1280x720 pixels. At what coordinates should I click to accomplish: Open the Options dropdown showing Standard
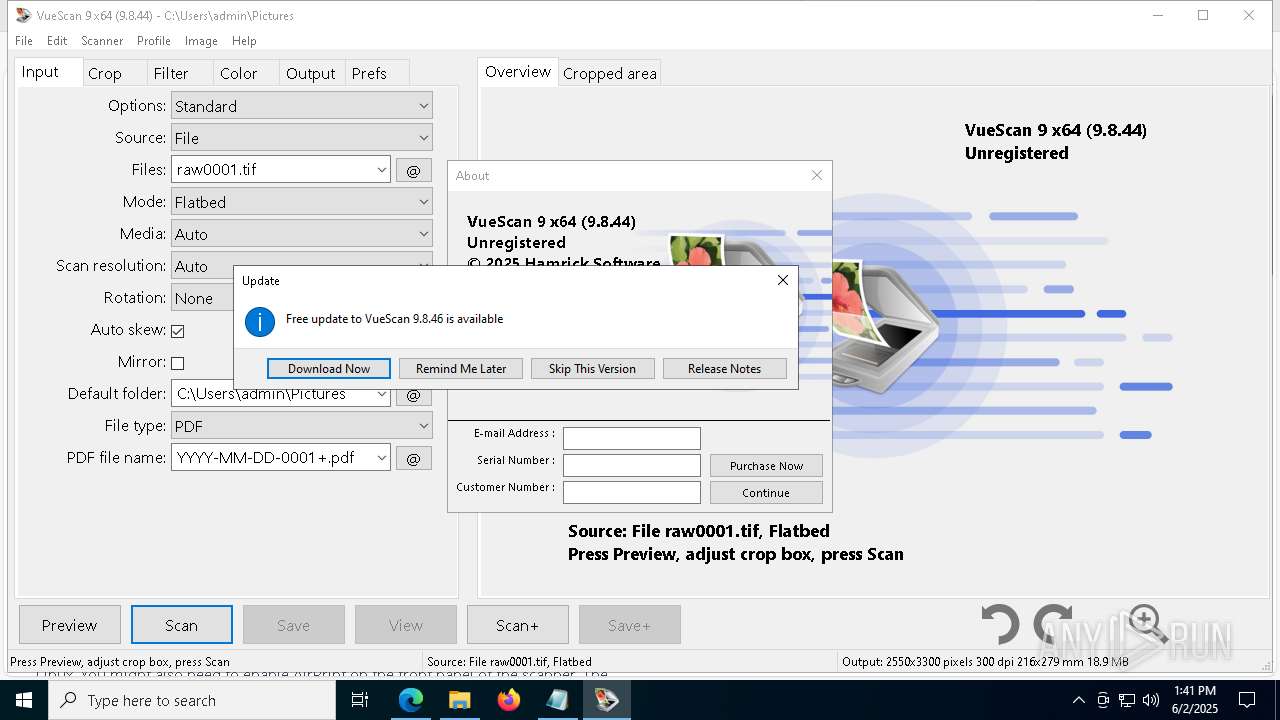pos(302,106)
